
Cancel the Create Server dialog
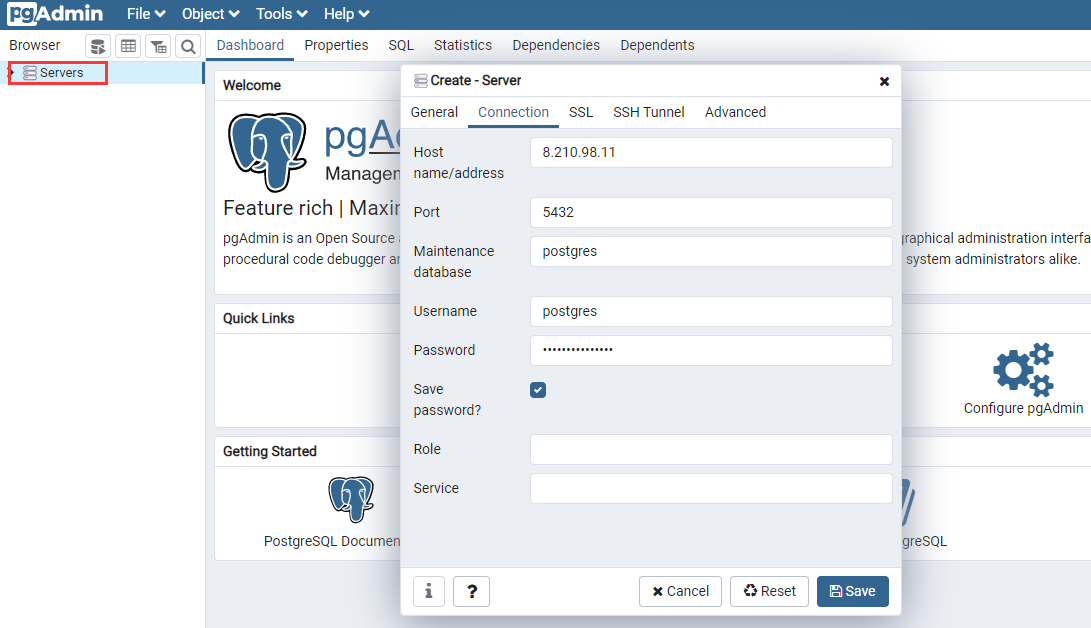pyautogui.click(x=680, y=591)
